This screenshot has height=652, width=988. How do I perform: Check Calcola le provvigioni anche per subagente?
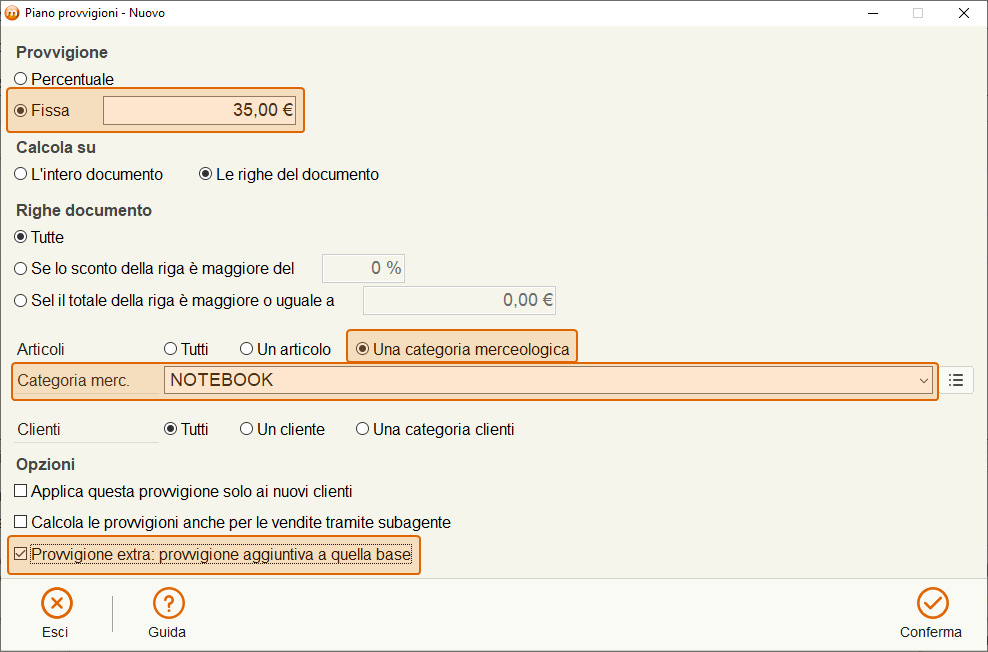[x=21, y=522]
